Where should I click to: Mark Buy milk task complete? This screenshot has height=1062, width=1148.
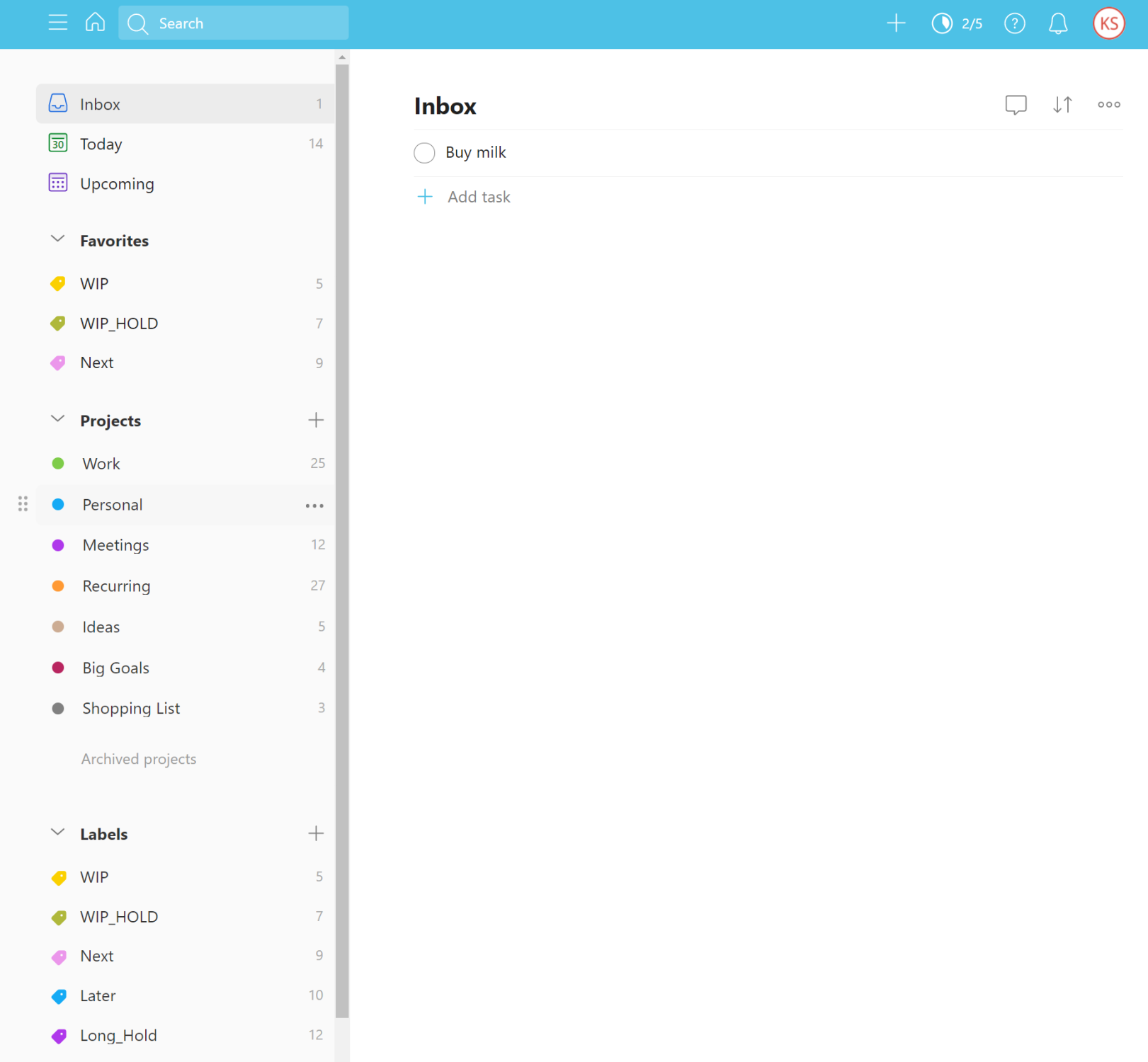(424, 153)
